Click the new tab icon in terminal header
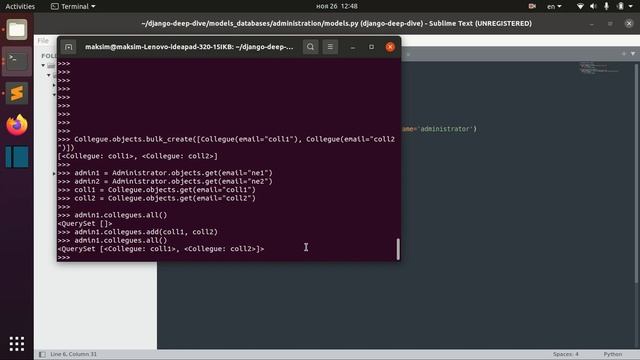This screenshot has width=640, height=360. coord(69,47)
